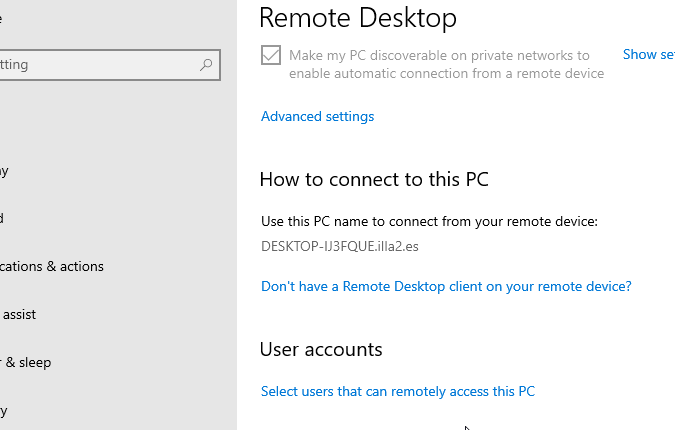675x430 pixels.
Task: Click the enable automatic connection description text
Action: (x=446, y=73)
